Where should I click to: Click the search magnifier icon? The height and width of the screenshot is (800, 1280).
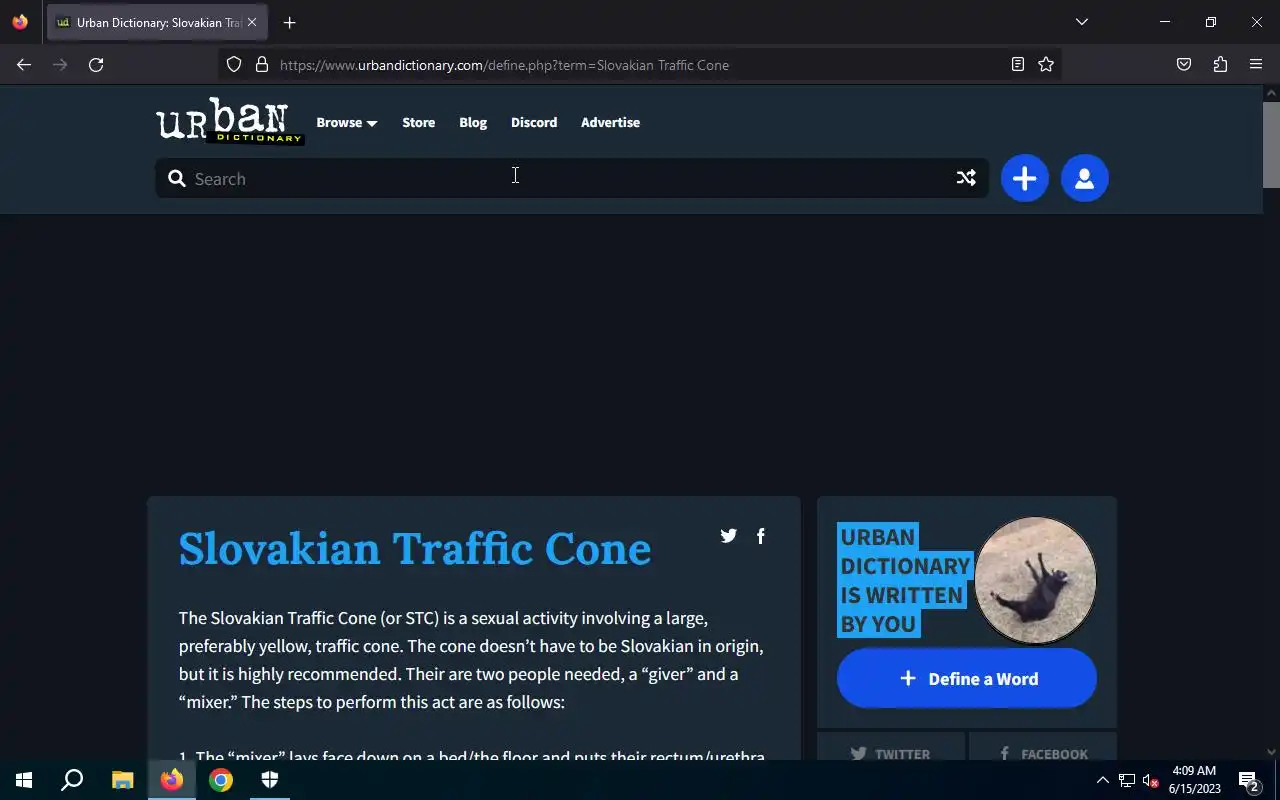(177, 178)
